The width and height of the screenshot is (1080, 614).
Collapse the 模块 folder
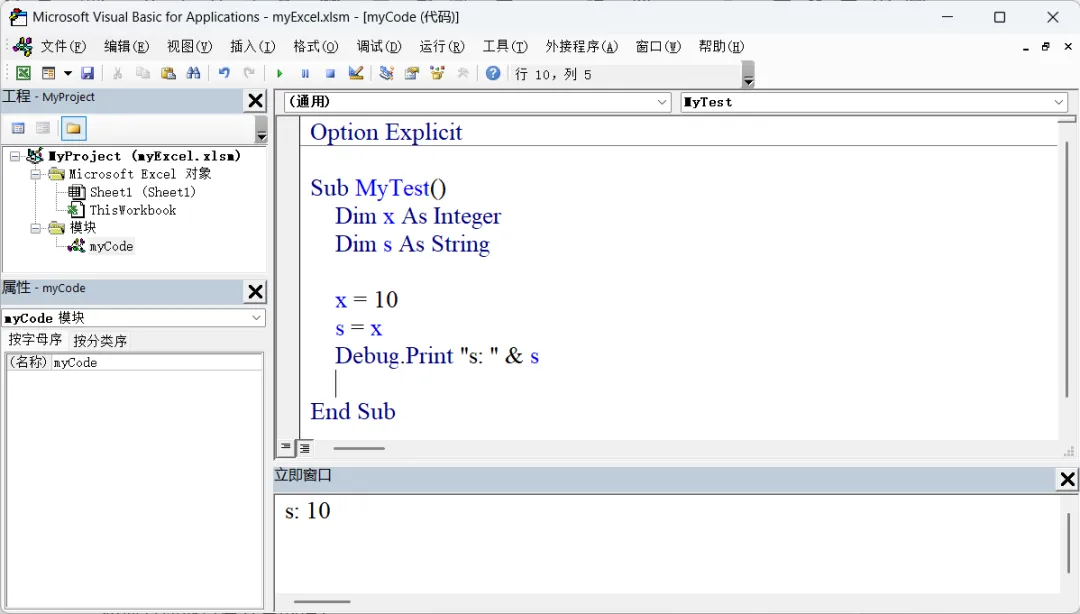[x=36, y=228]
